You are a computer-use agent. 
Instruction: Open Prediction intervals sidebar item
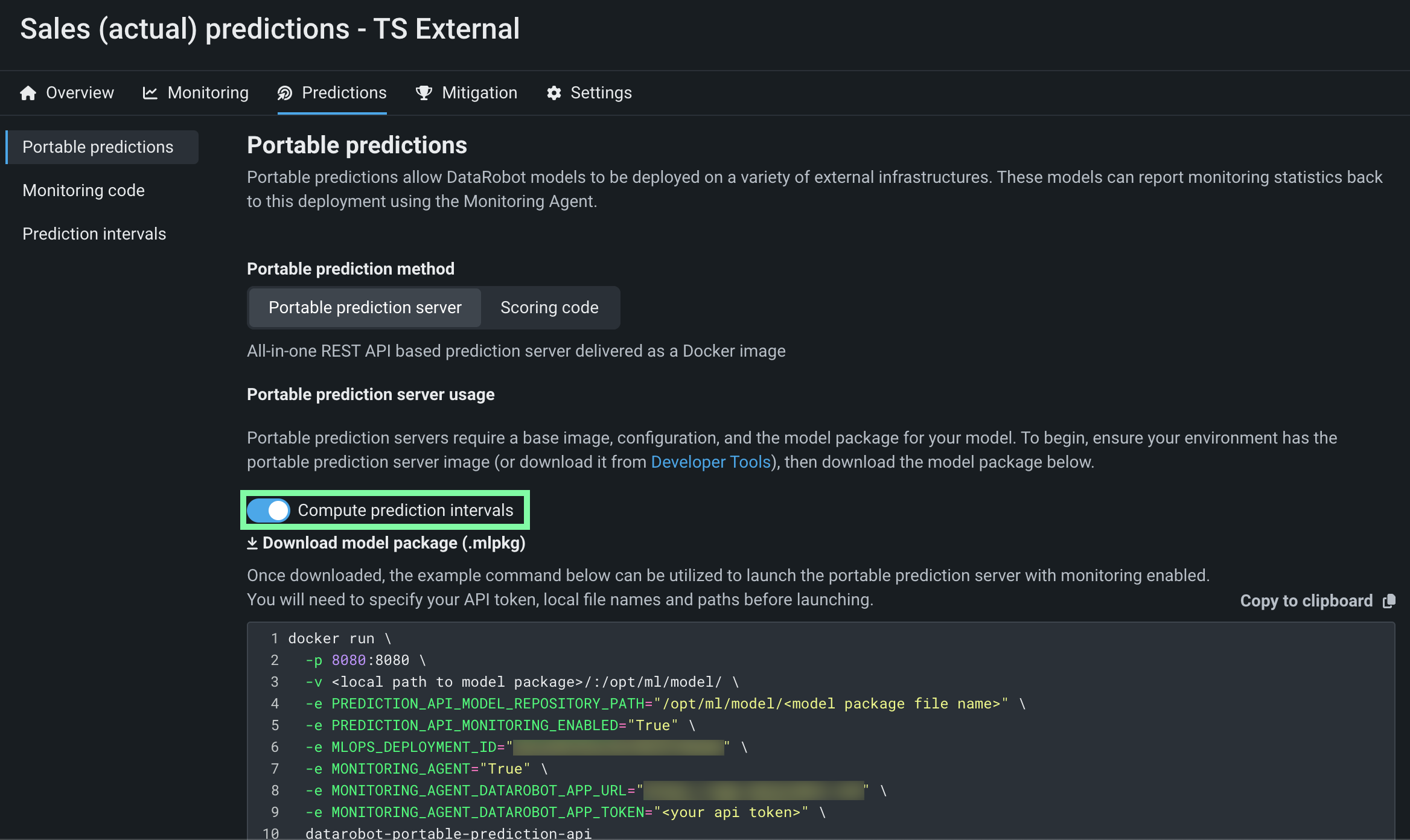tap(94, 234)
